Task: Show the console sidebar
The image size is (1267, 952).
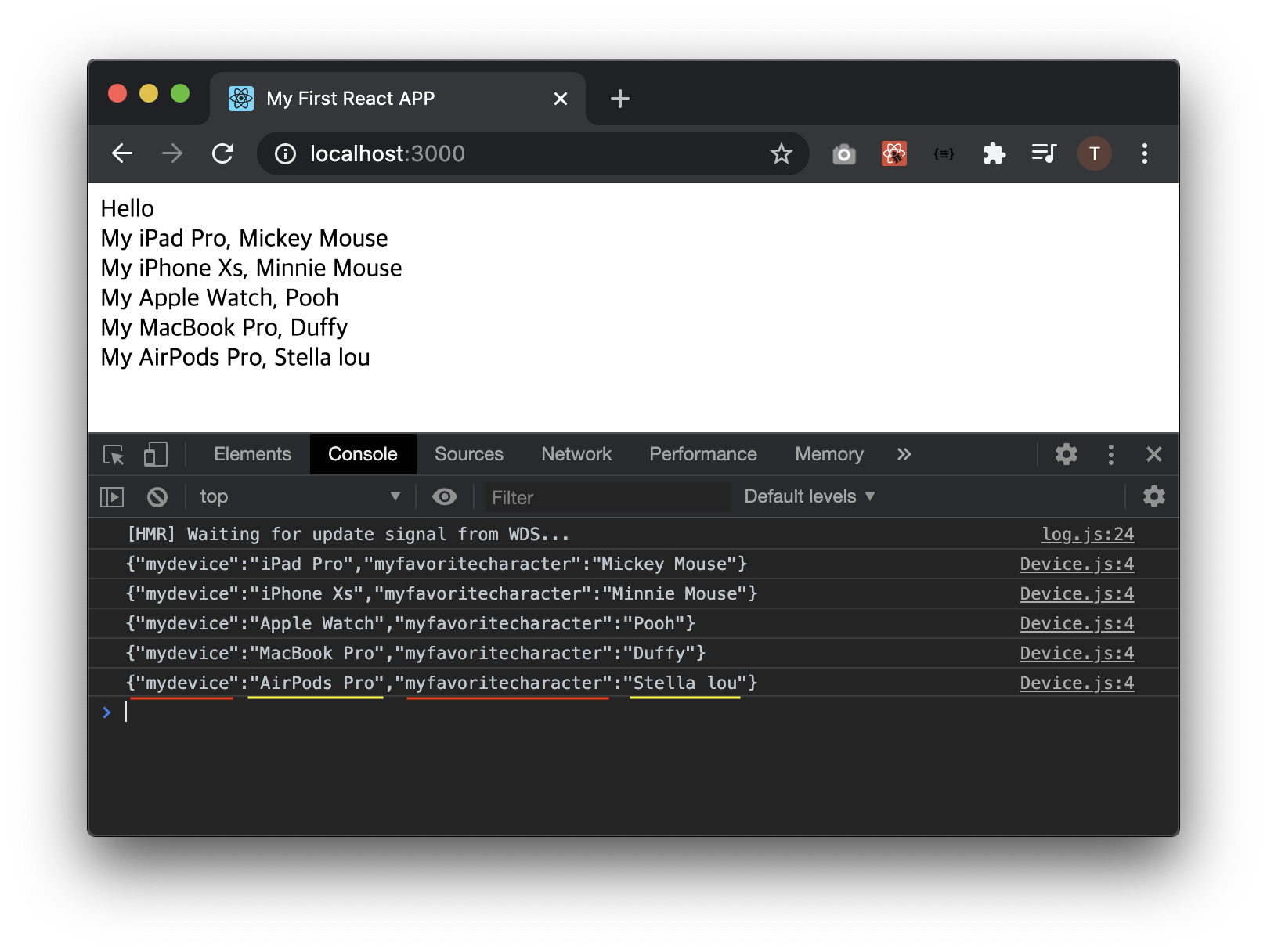Action: tap(112, 496)
